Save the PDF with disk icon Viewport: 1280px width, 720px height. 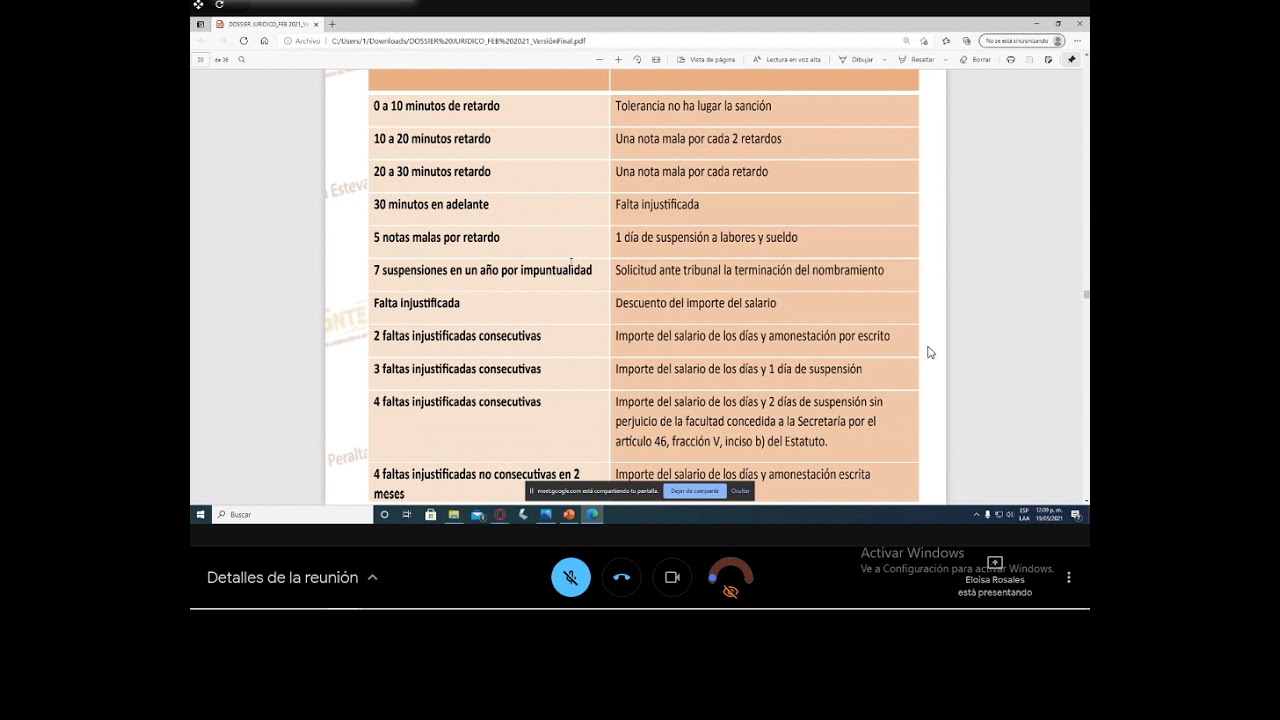1030,60
